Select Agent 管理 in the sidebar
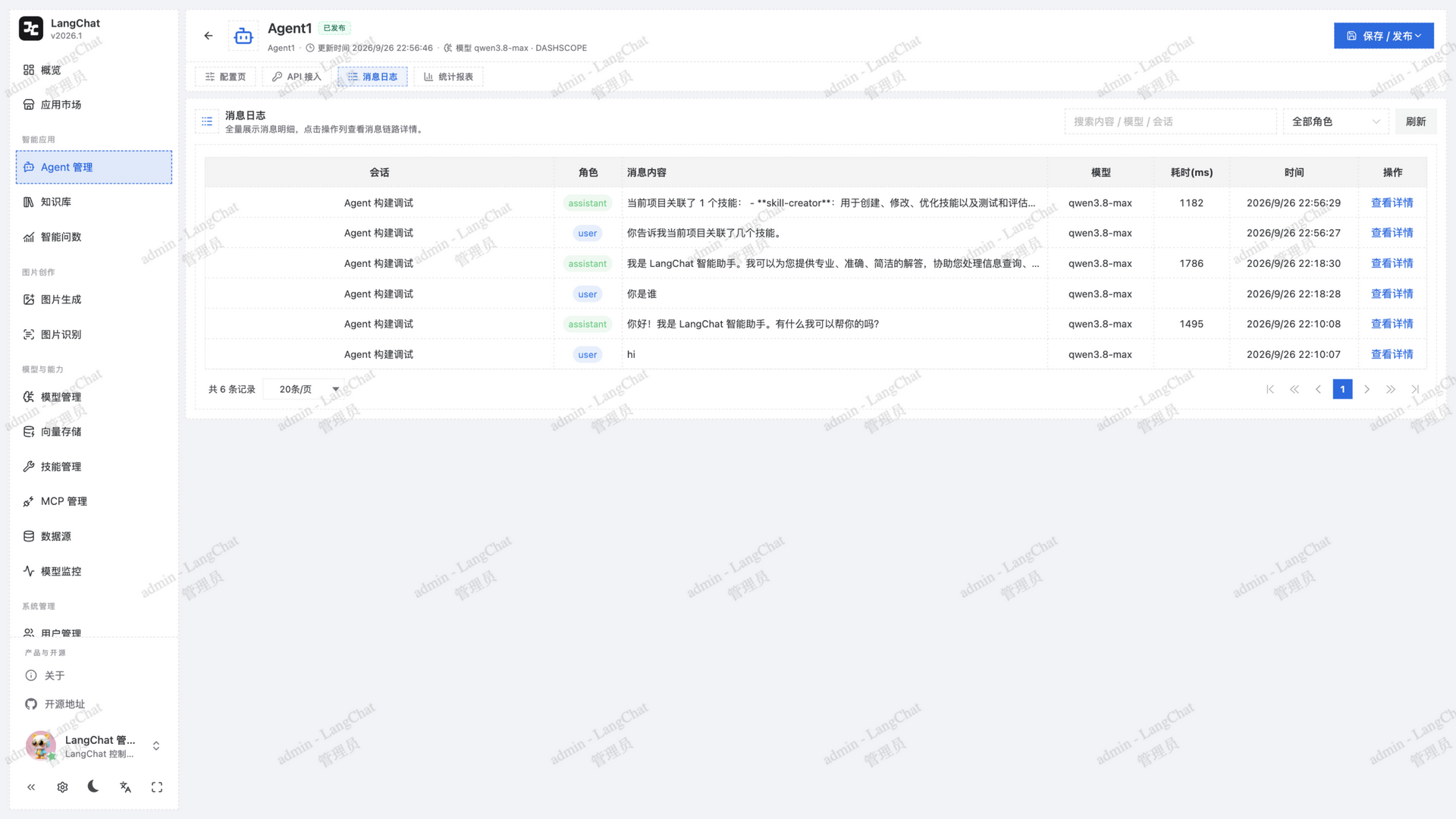Viewport: 1456px width, 819px height. [94, 167]
